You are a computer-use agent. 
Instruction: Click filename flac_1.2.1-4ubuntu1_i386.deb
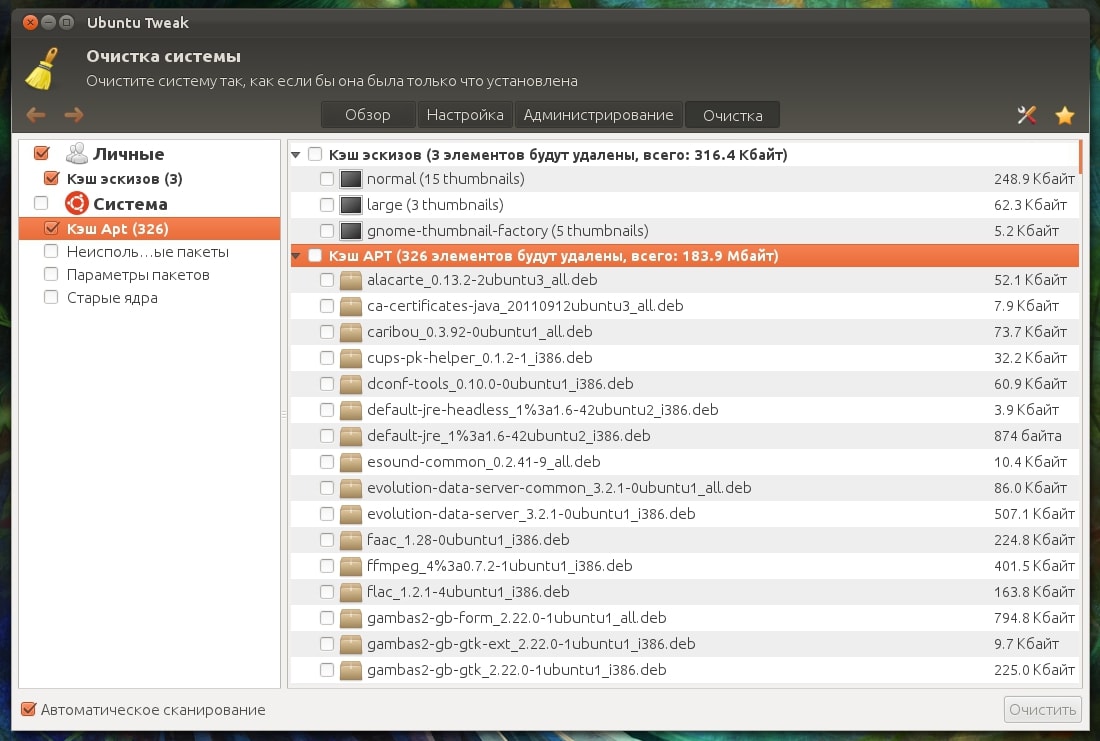tap(468, 592)
